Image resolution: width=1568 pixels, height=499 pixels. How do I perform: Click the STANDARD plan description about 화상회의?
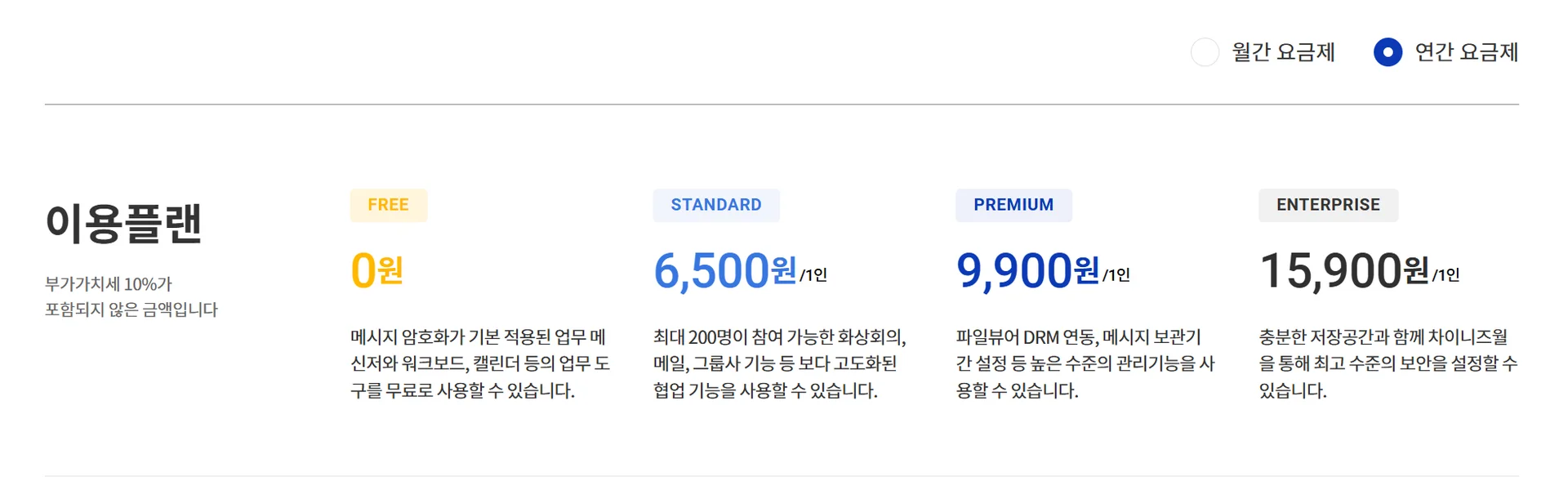[x=779, y=363]
